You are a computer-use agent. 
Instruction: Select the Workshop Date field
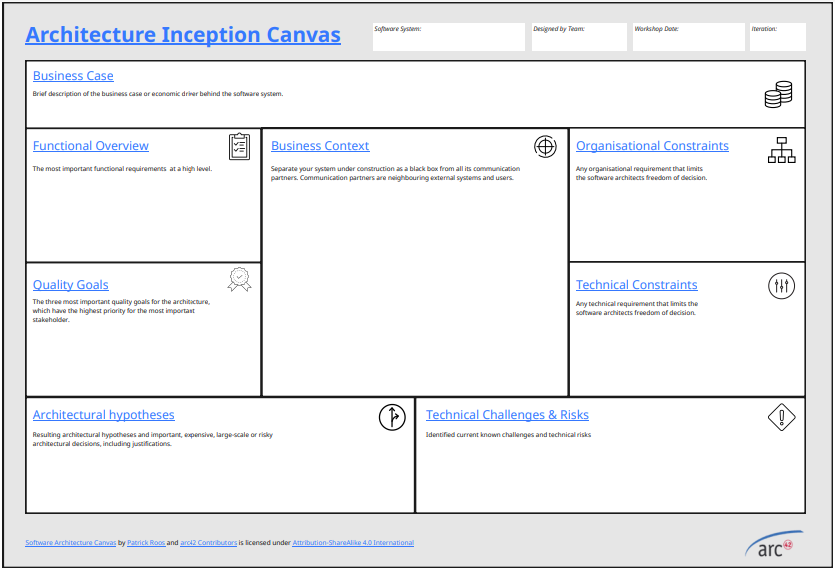pyautogui.click(x=689, y=37)
